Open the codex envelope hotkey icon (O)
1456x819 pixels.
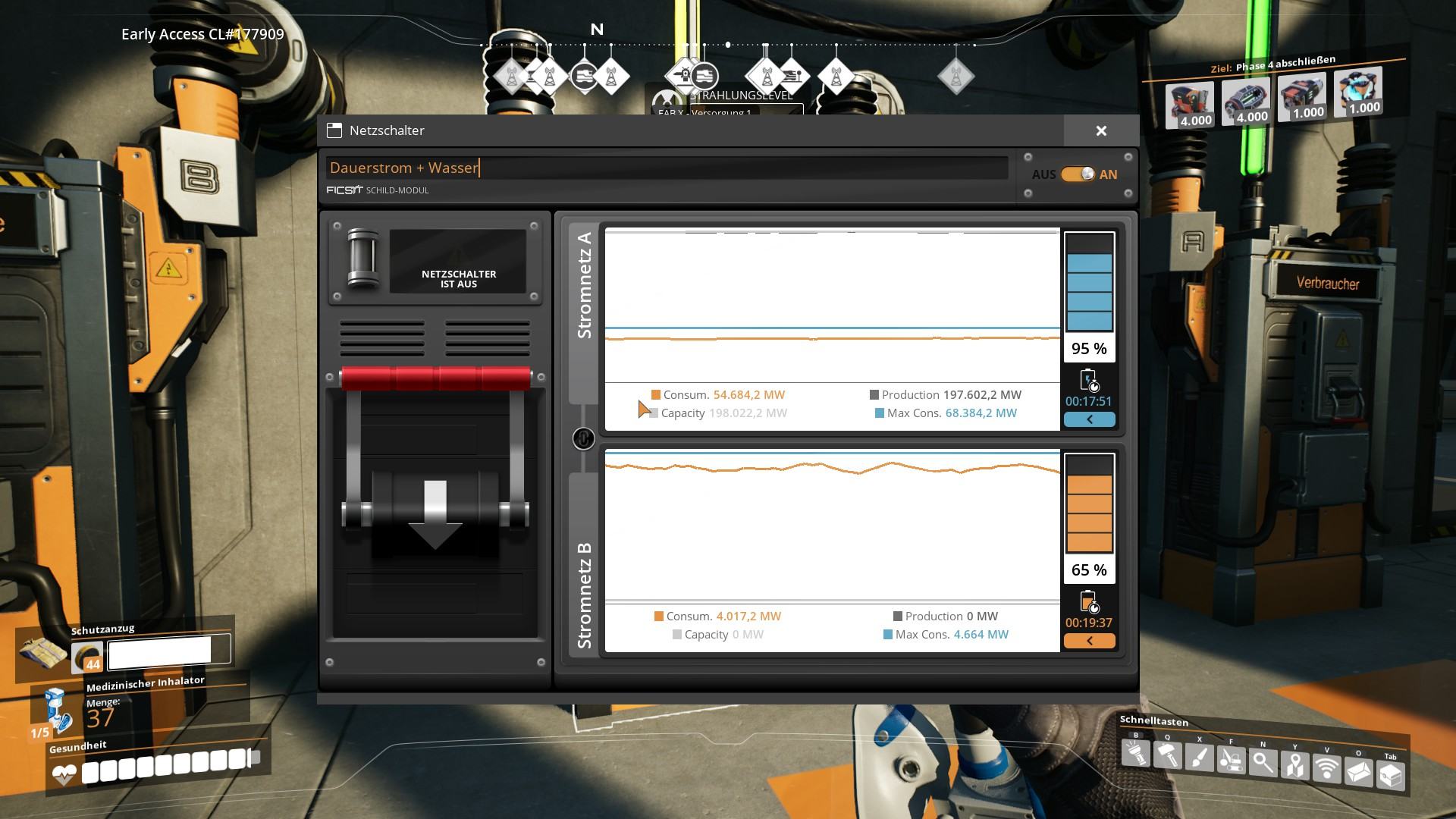click(1358, 772)
